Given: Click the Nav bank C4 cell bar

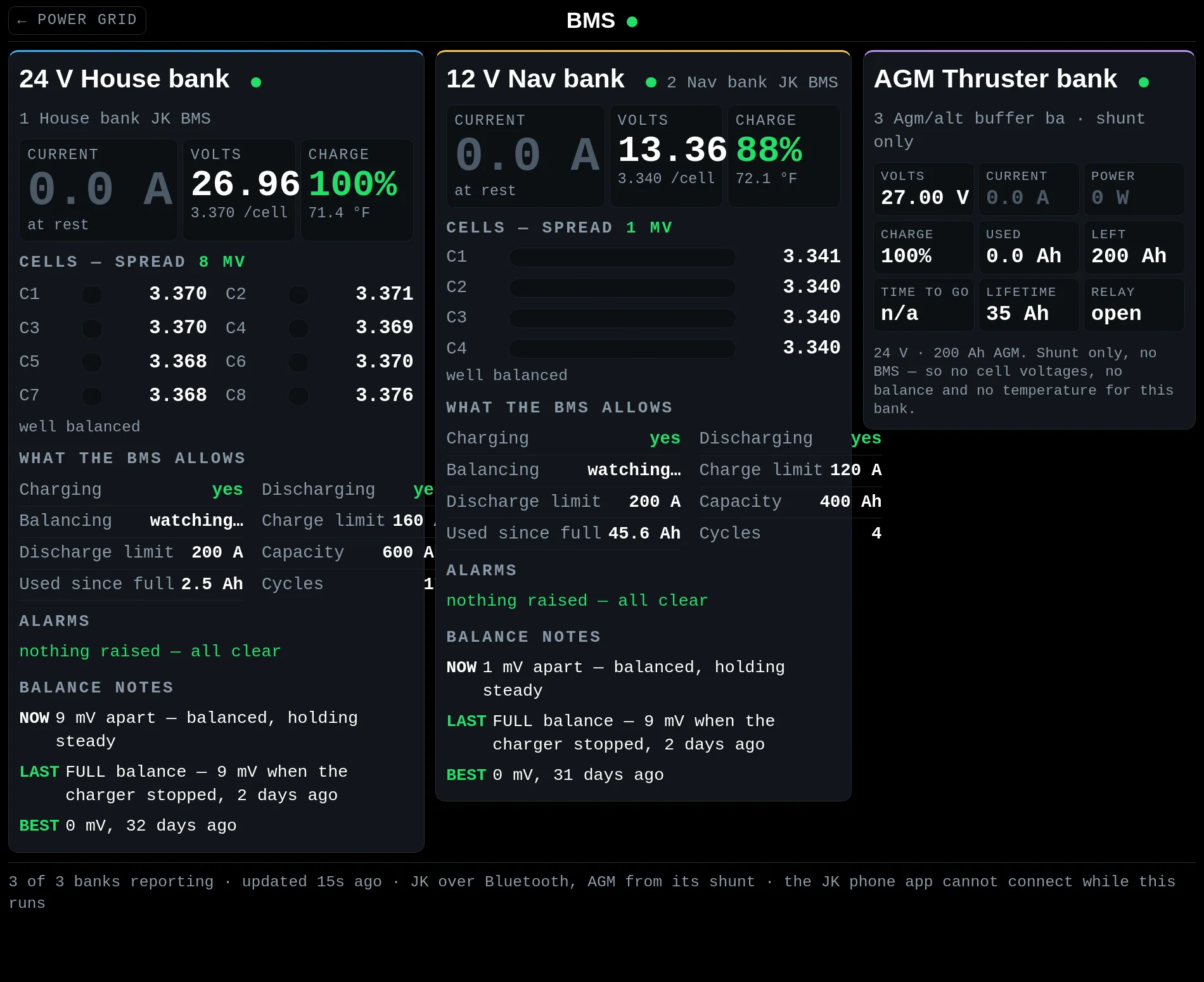Looking at the screenshot, I should [622, 348].
